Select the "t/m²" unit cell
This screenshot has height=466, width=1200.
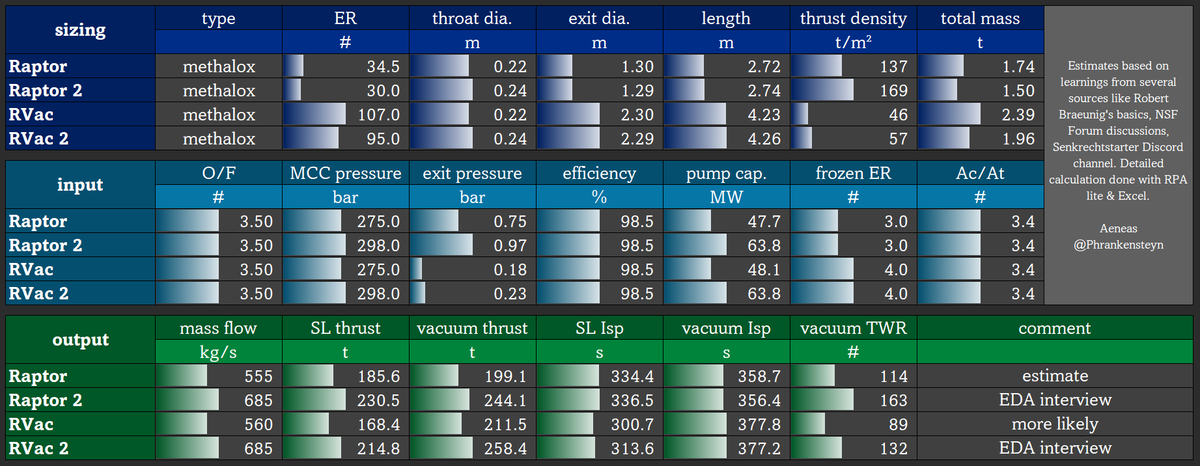[x=852, y=42]
